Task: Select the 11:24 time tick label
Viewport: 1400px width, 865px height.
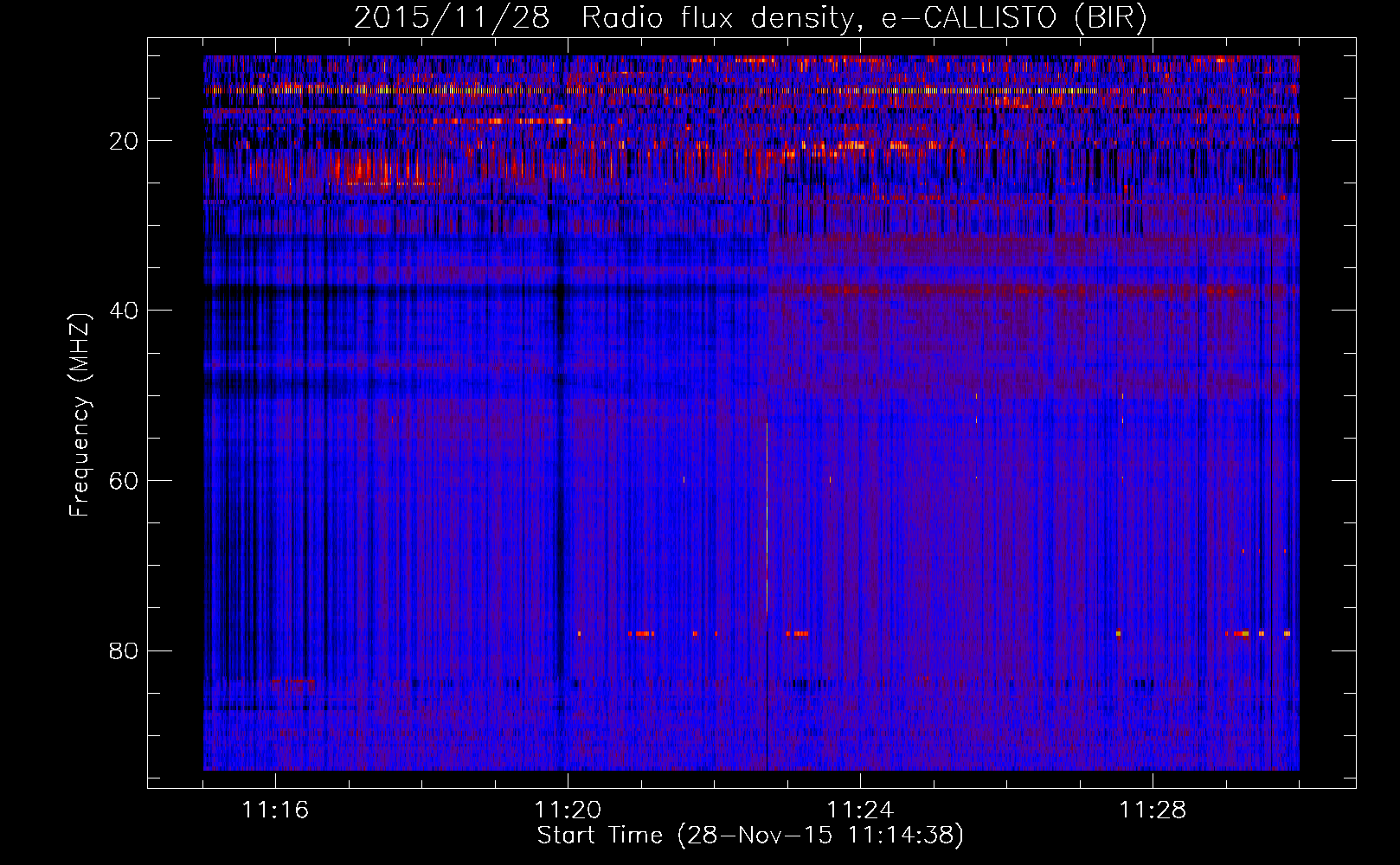Action: 860,810
